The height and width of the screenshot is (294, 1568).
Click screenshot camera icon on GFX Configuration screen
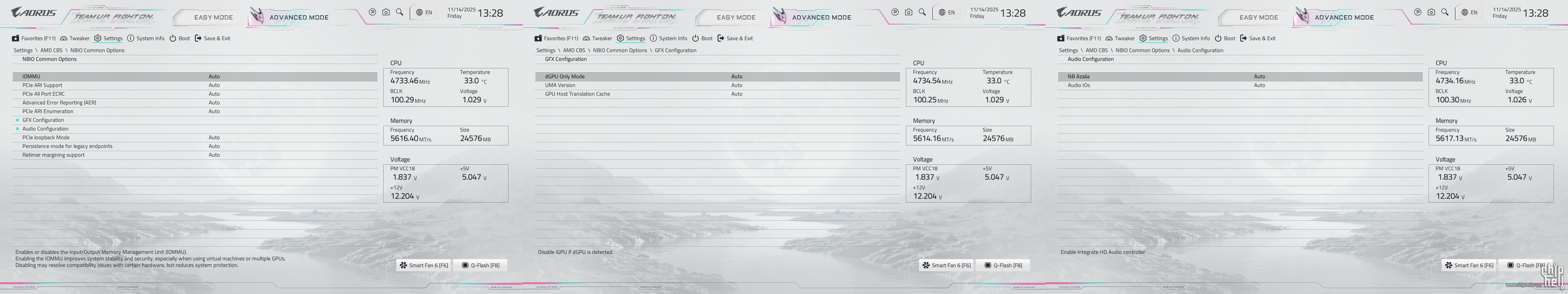coord(908,12)
